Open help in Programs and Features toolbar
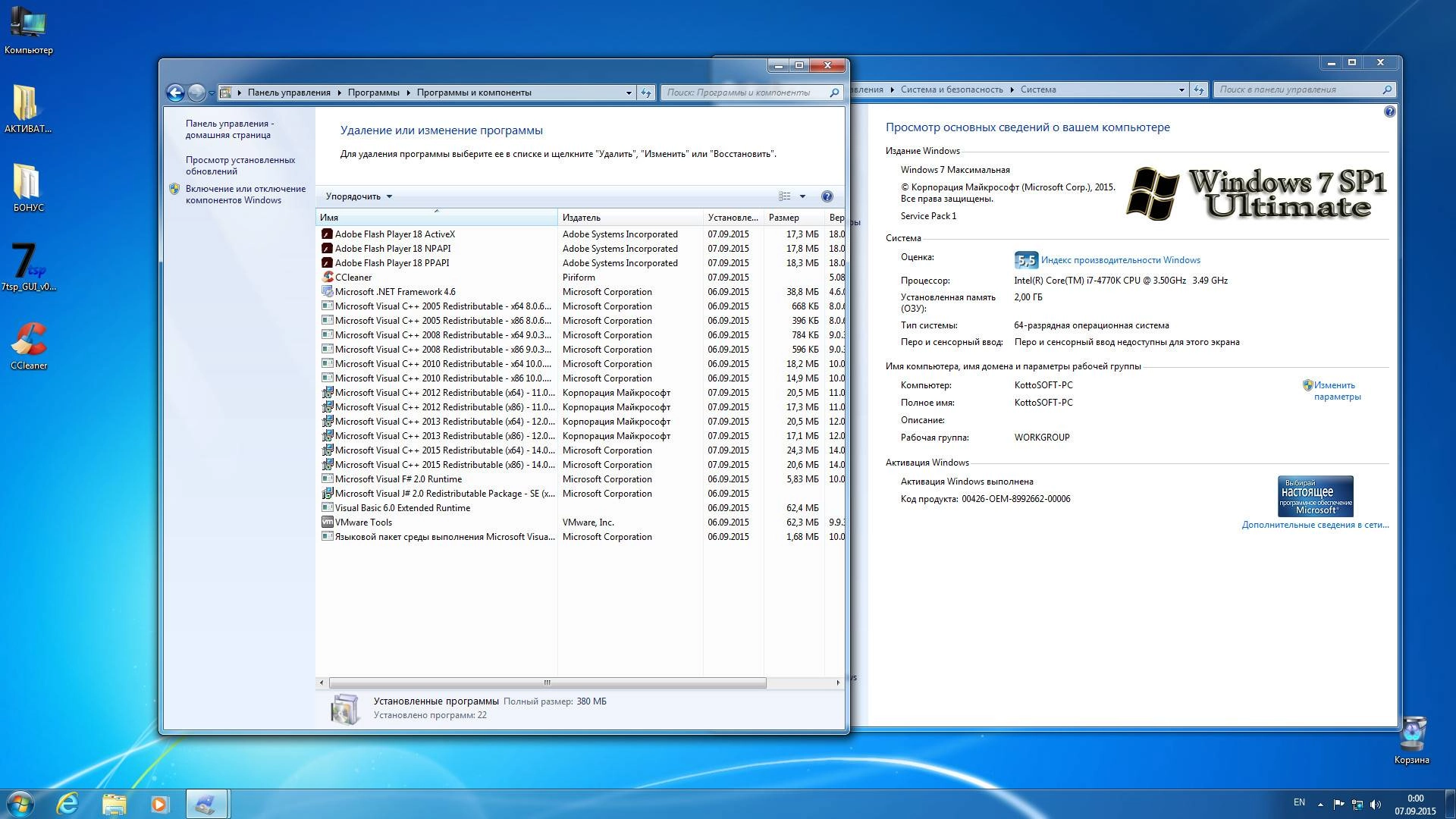1456x819 pixels. 827,196
